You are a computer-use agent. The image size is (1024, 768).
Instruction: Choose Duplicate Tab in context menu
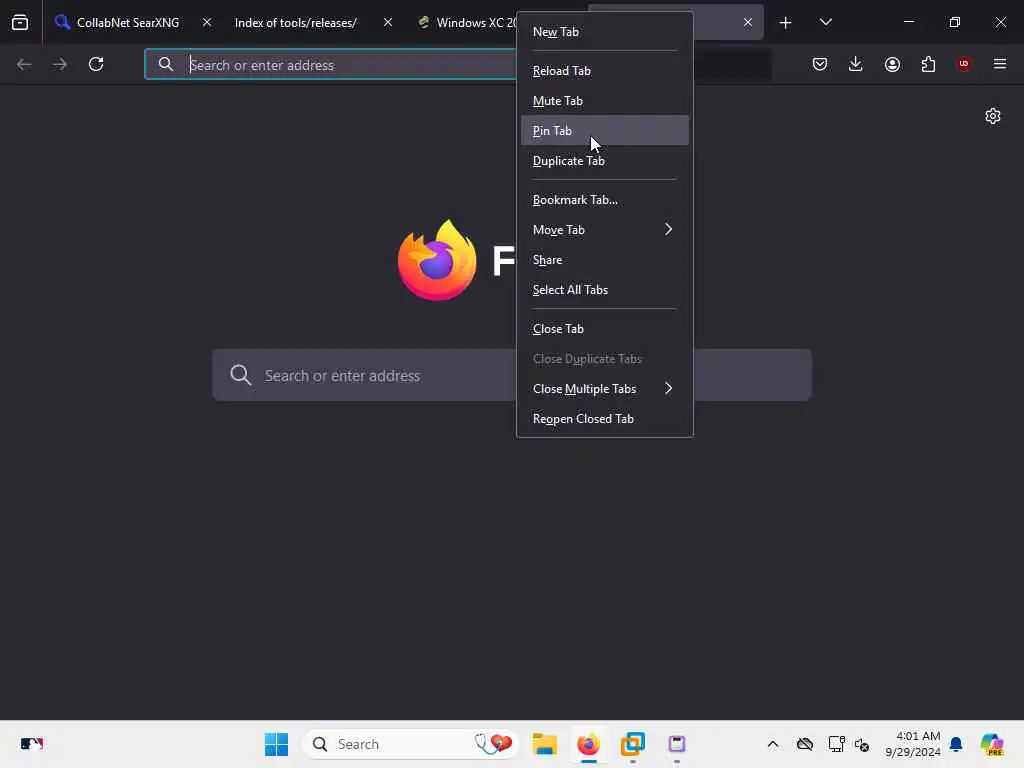[x=605, y=161]
